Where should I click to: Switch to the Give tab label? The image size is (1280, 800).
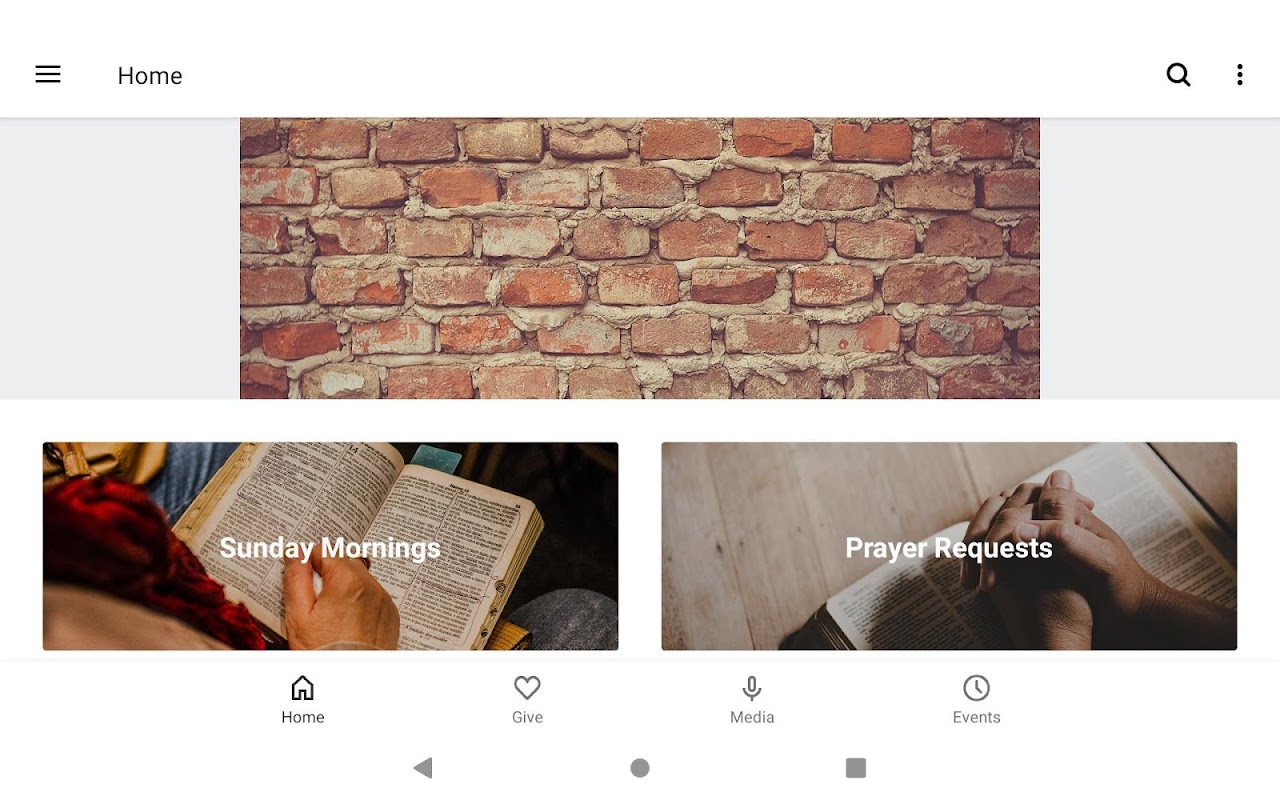tap(527, 717)
